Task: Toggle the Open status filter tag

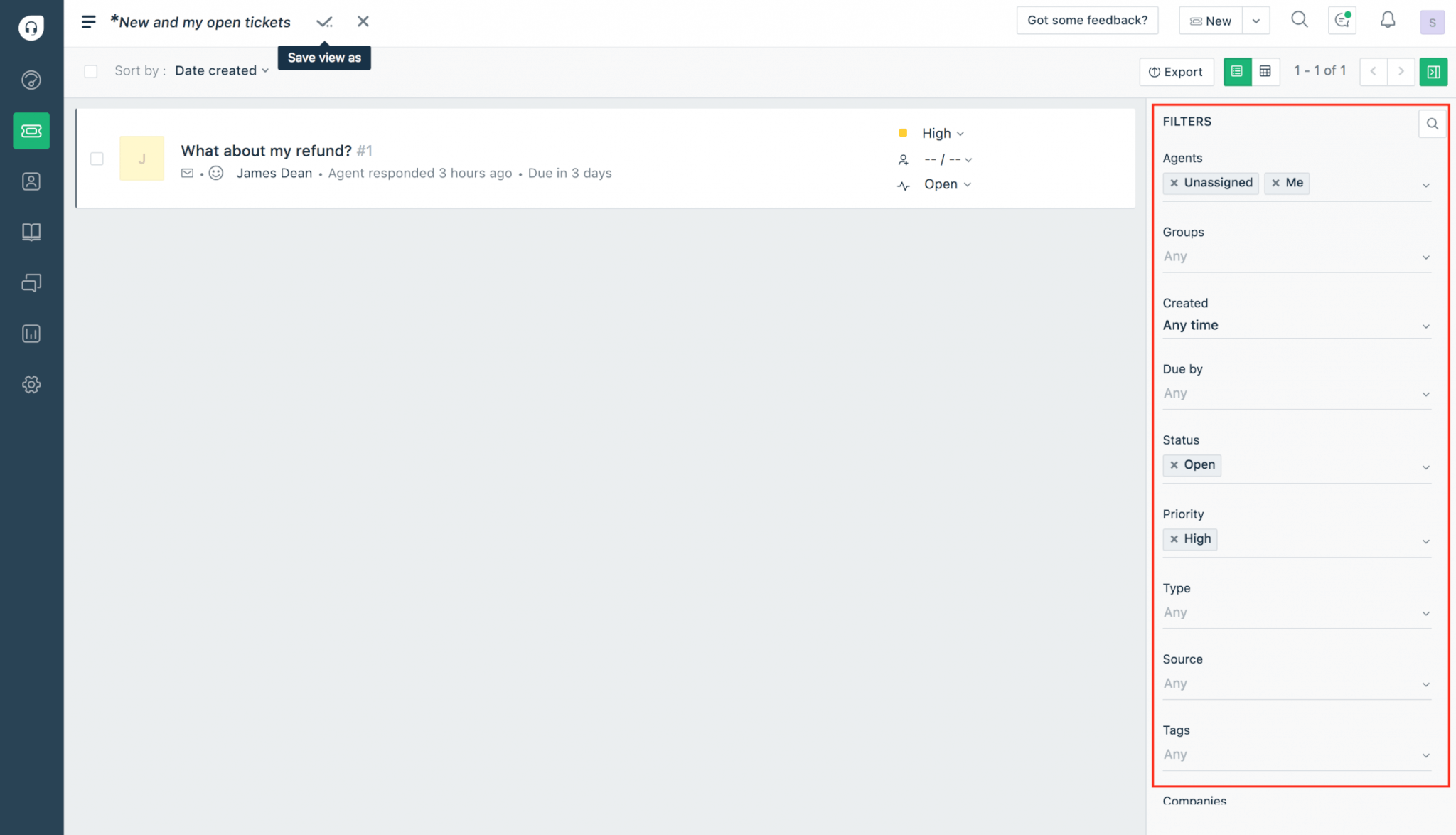Action: click(1174, 464)
